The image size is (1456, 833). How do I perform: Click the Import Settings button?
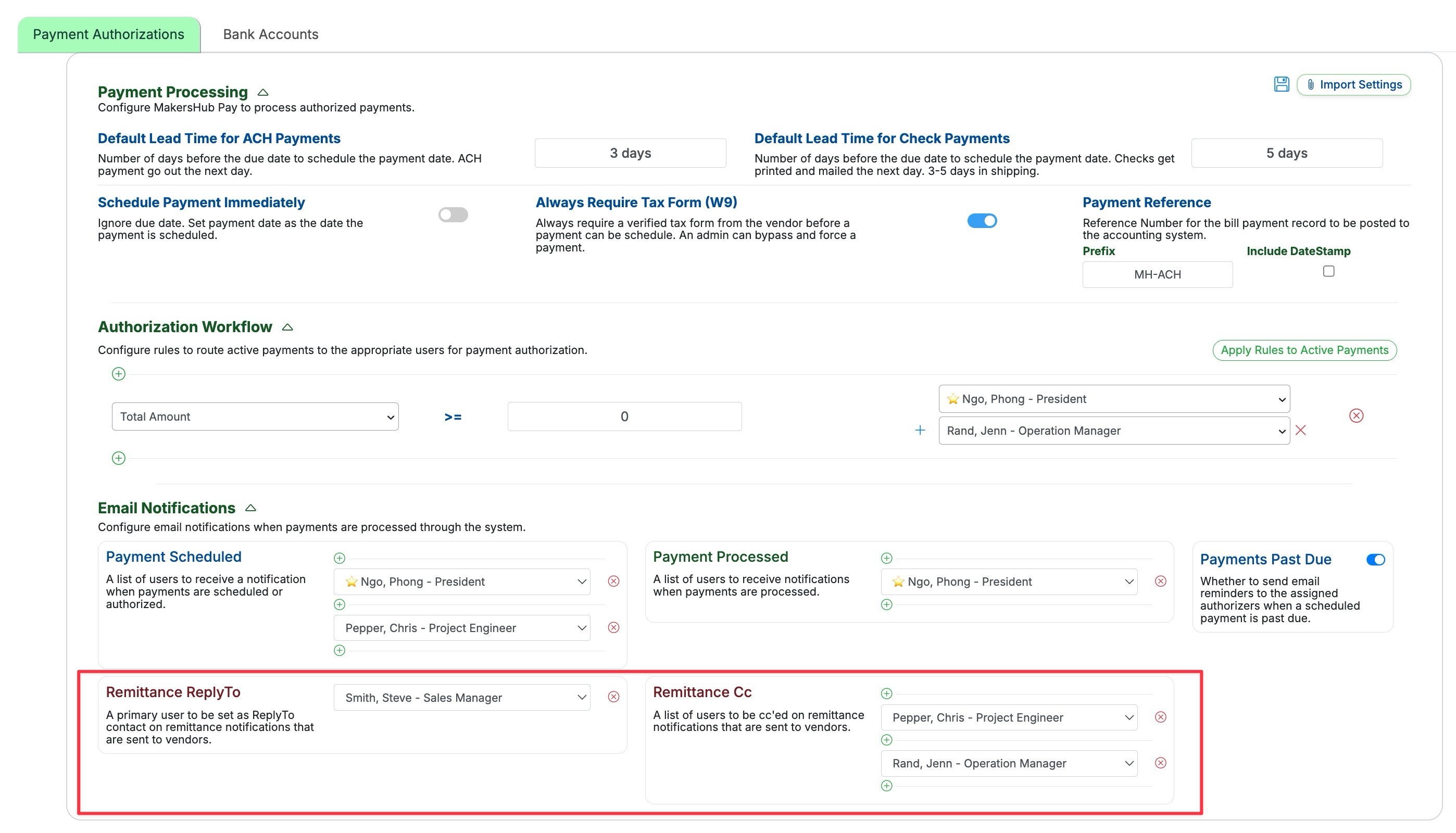pyautogui.click(x=1353, y=85)
